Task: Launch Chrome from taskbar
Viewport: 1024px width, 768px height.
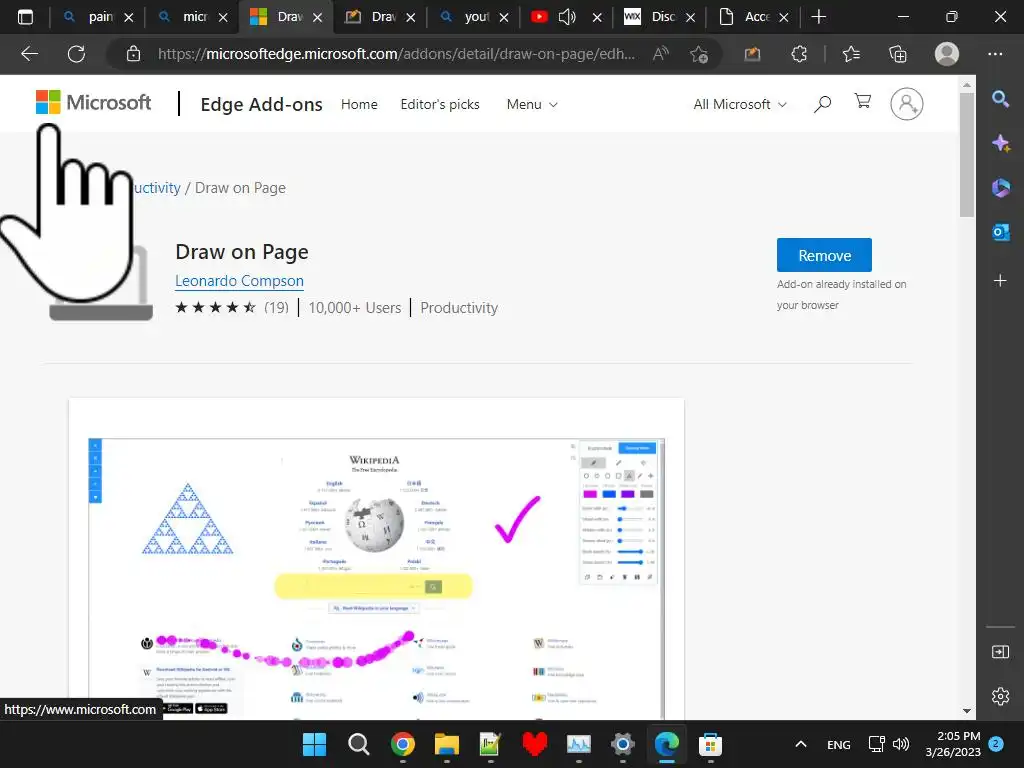Action: click(x=402, y=744)
